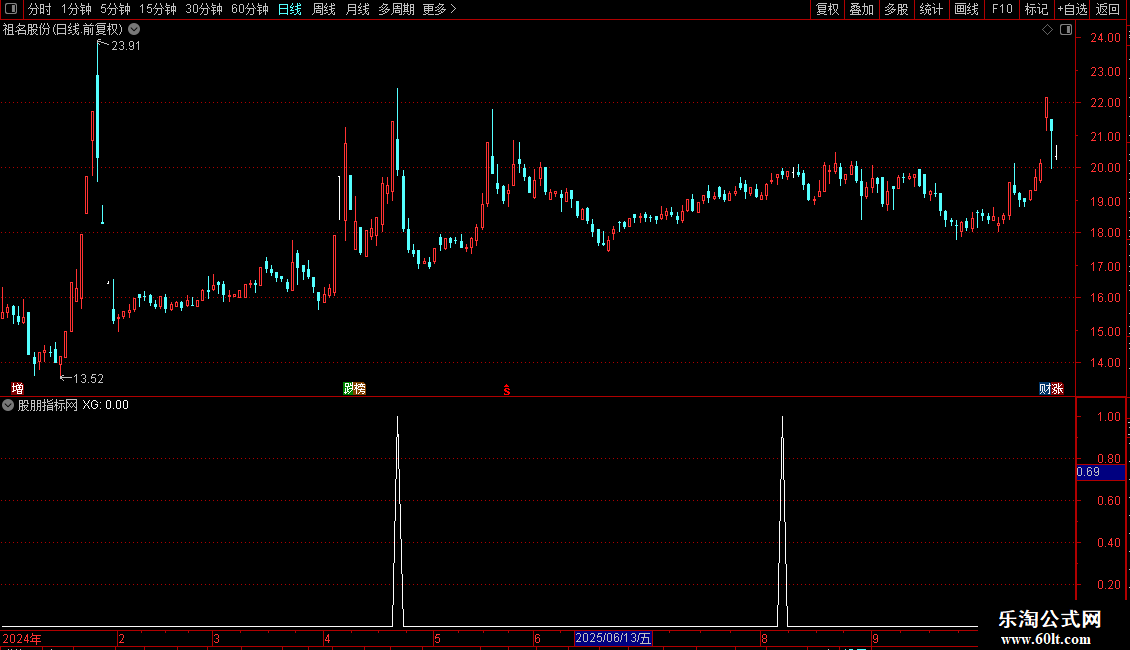Click the 2025/06/13 date label

613,638
